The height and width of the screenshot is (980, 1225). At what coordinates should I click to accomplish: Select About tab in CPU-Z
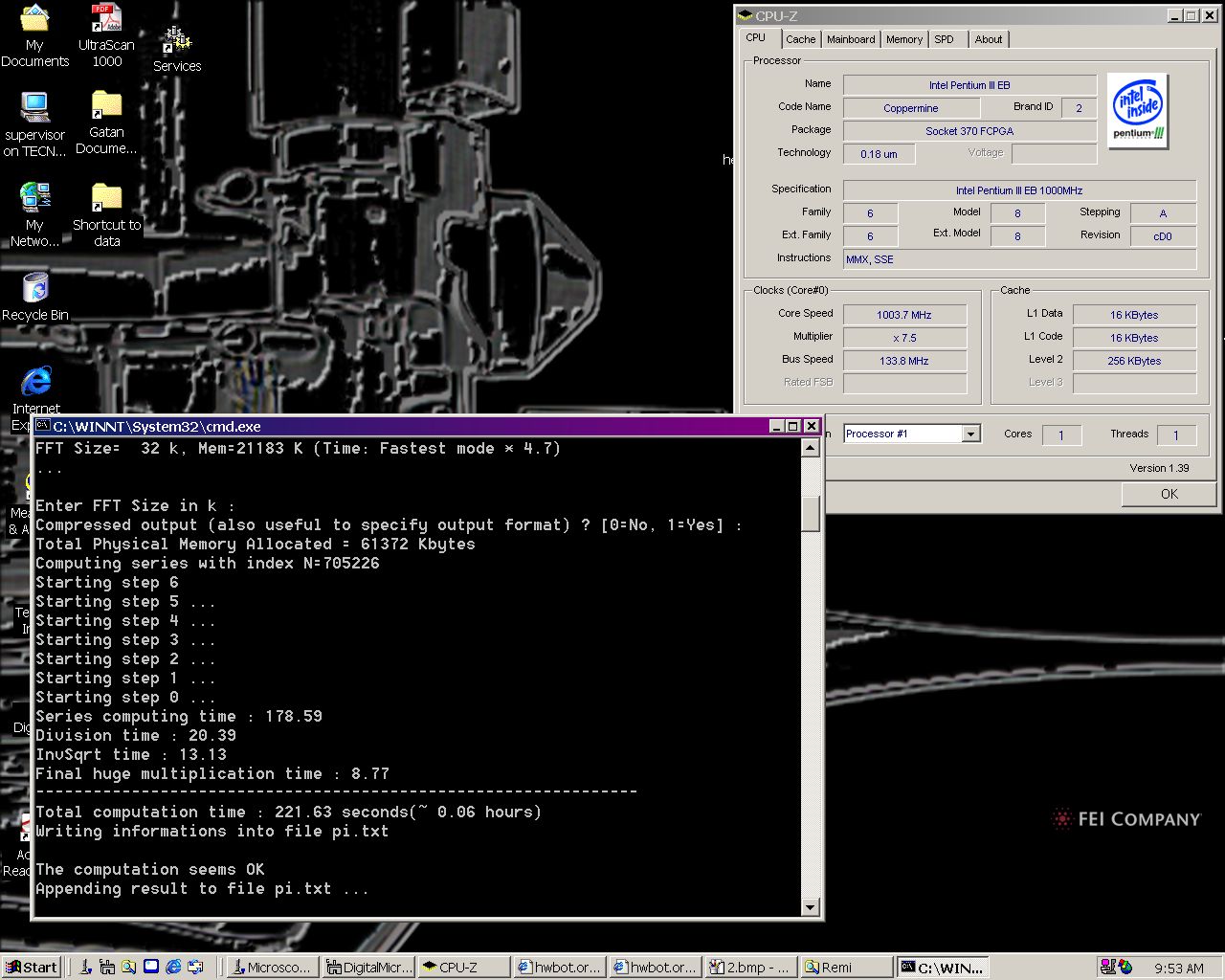(989, 39)
